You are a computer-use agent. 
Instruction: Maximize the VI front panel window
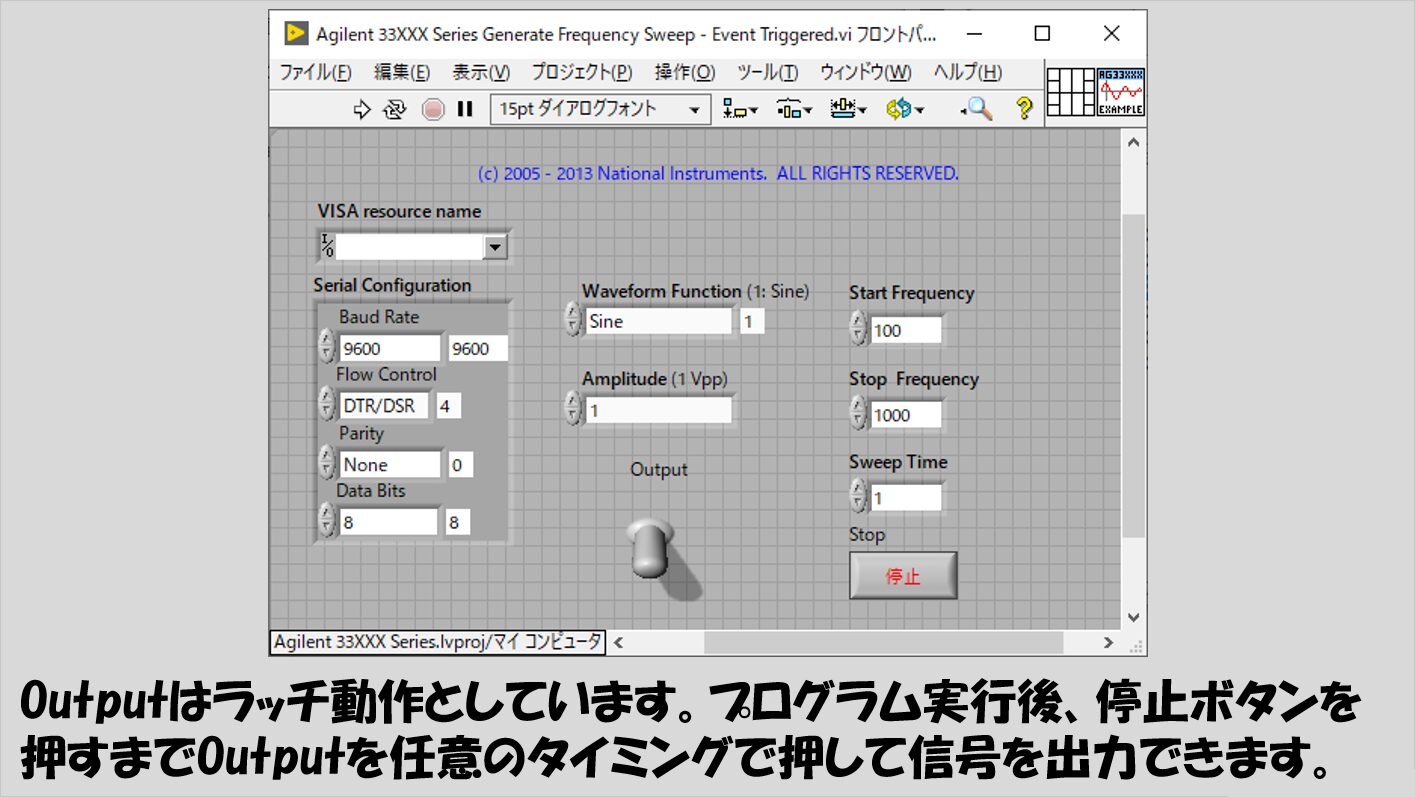tap(1042, 33)
